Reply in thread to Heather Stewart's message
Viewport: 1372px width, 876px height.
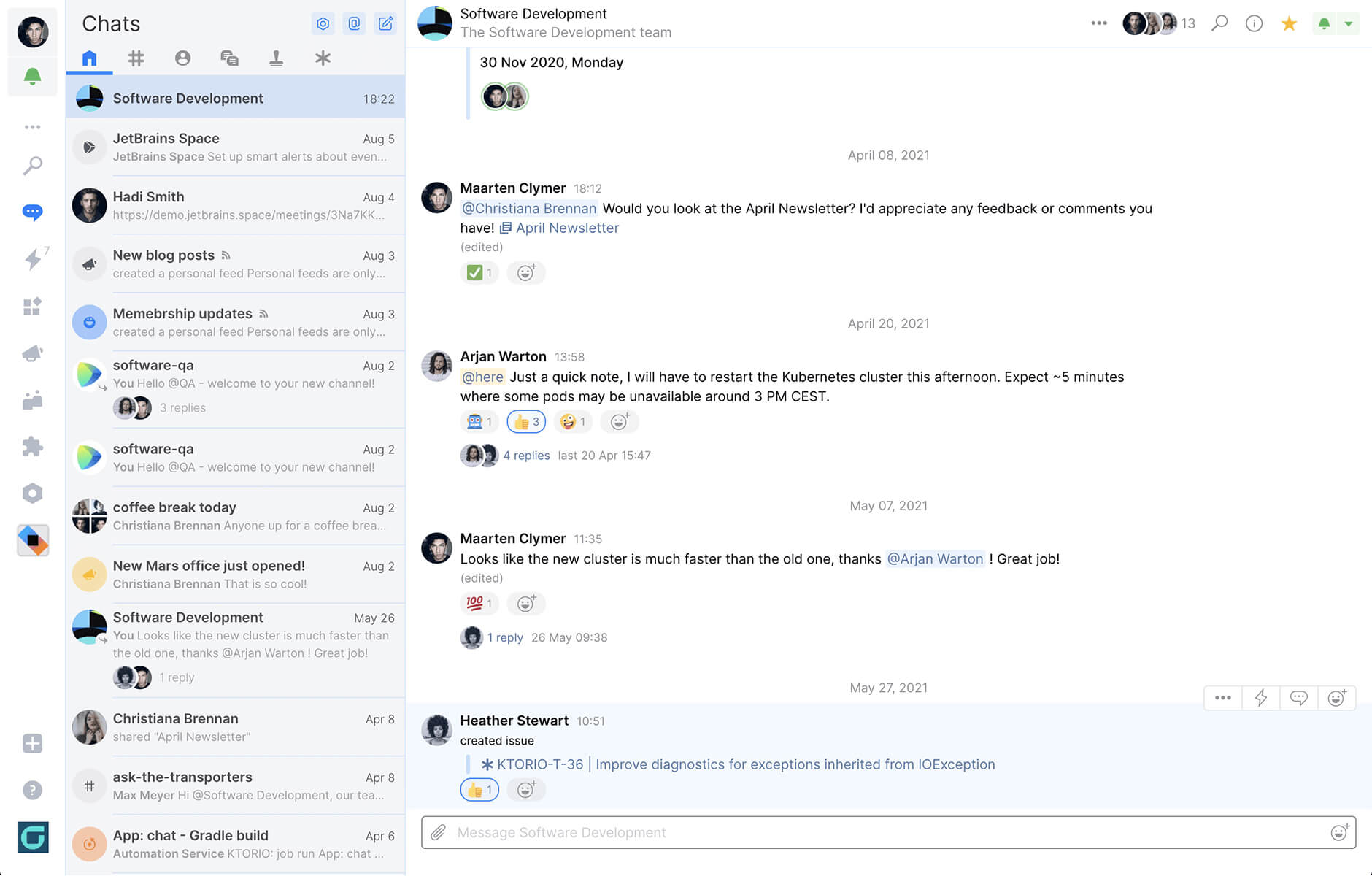point(1298,698)
